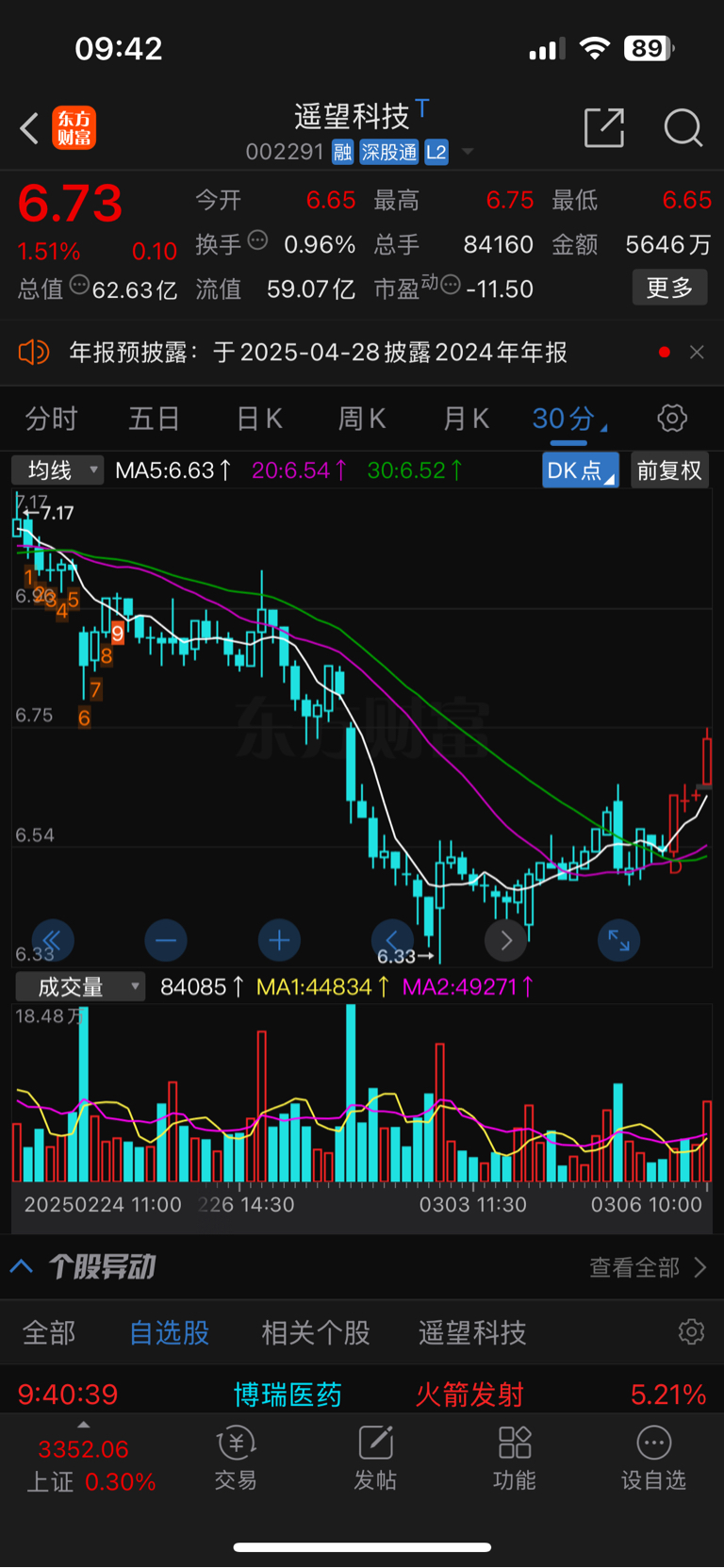Open the 博瑞医药 alert row

pyautogui.click(x=362, y=1394)
